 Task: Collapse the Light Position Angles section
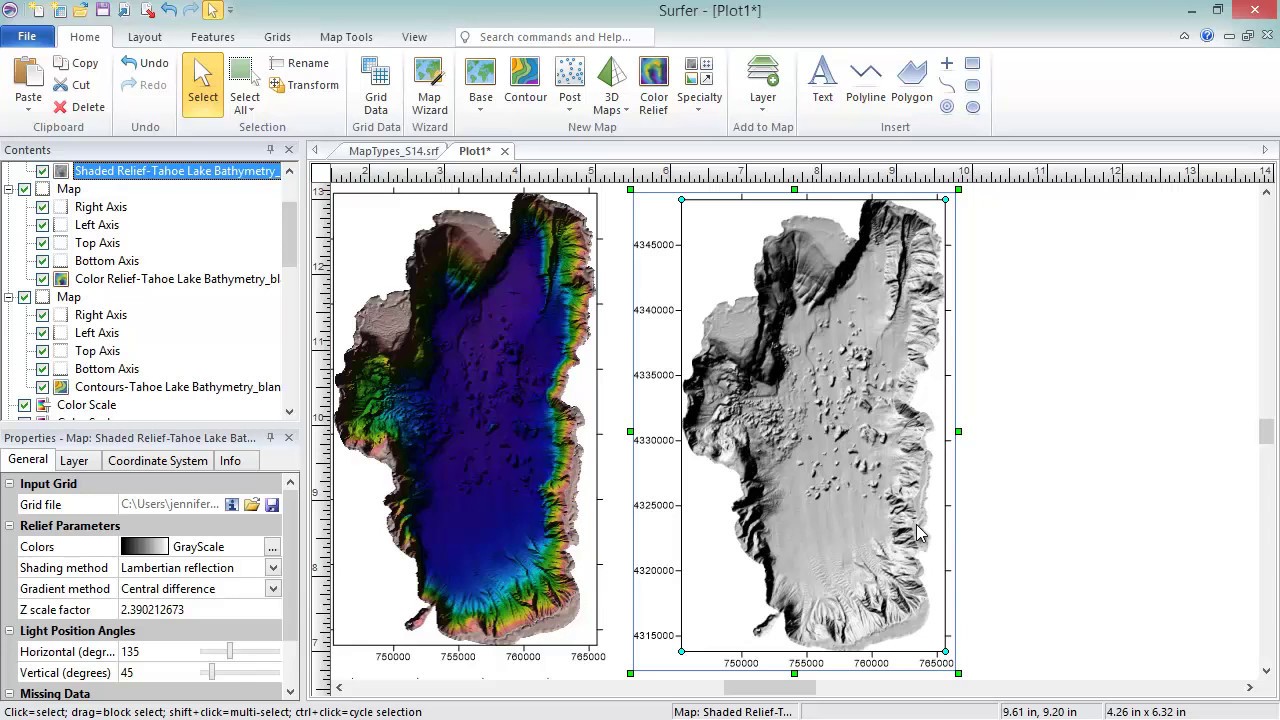[x=9, y=631]
